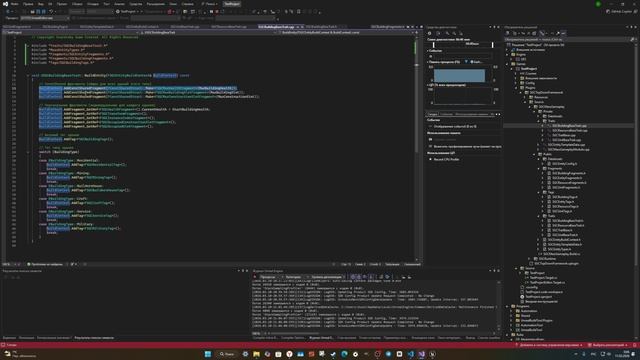
Task: Select the UnrealBuildTool project node
Action: [531, 330]
